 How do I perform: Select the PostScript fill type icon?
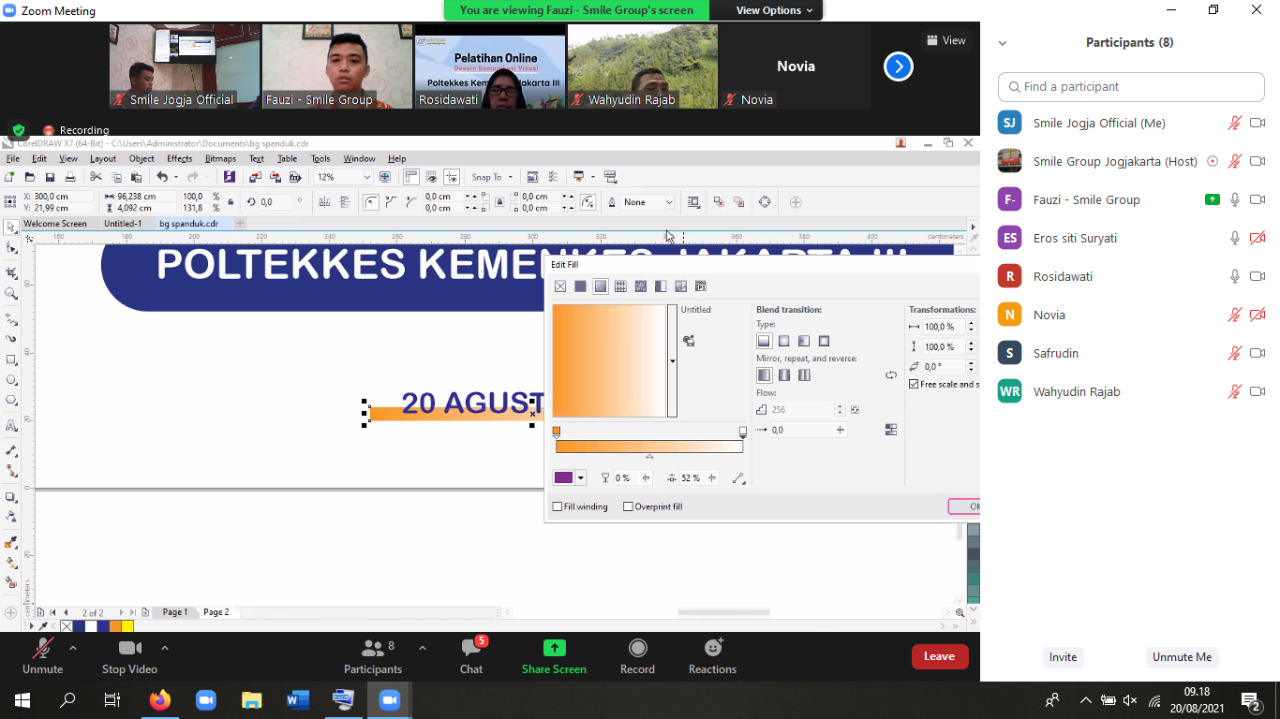(x=701, y=287)
